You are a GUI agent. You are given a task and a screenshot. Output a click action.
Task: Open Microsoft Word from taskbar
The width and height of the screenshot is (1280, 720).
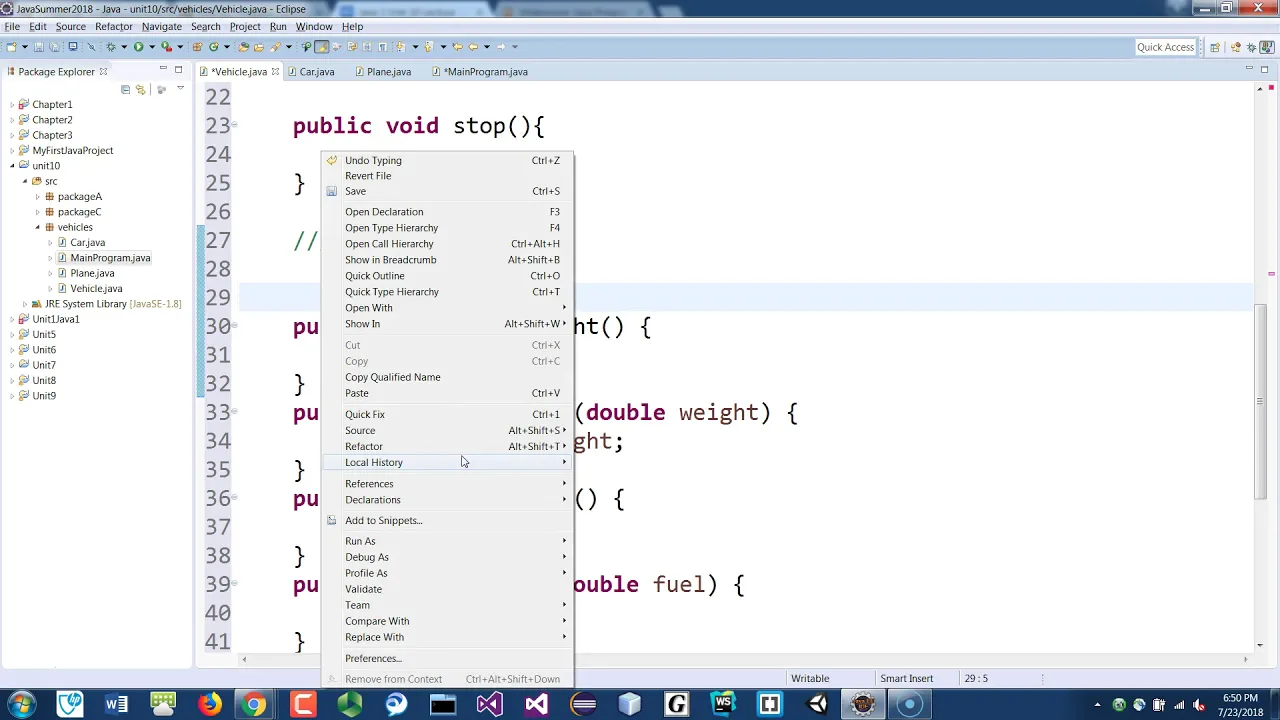(x=116, y=705)
